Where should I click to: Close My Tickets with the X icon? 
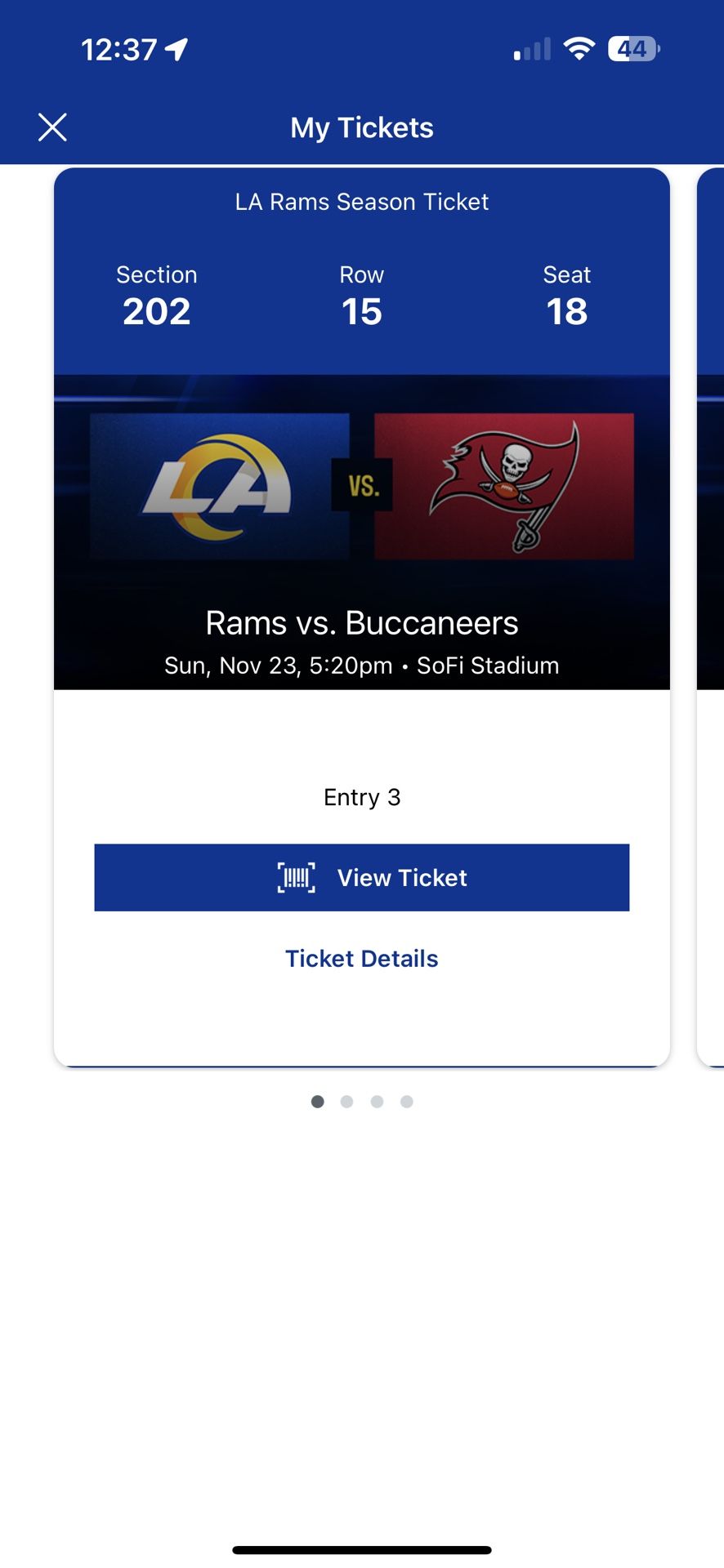[x=52, y=127]
